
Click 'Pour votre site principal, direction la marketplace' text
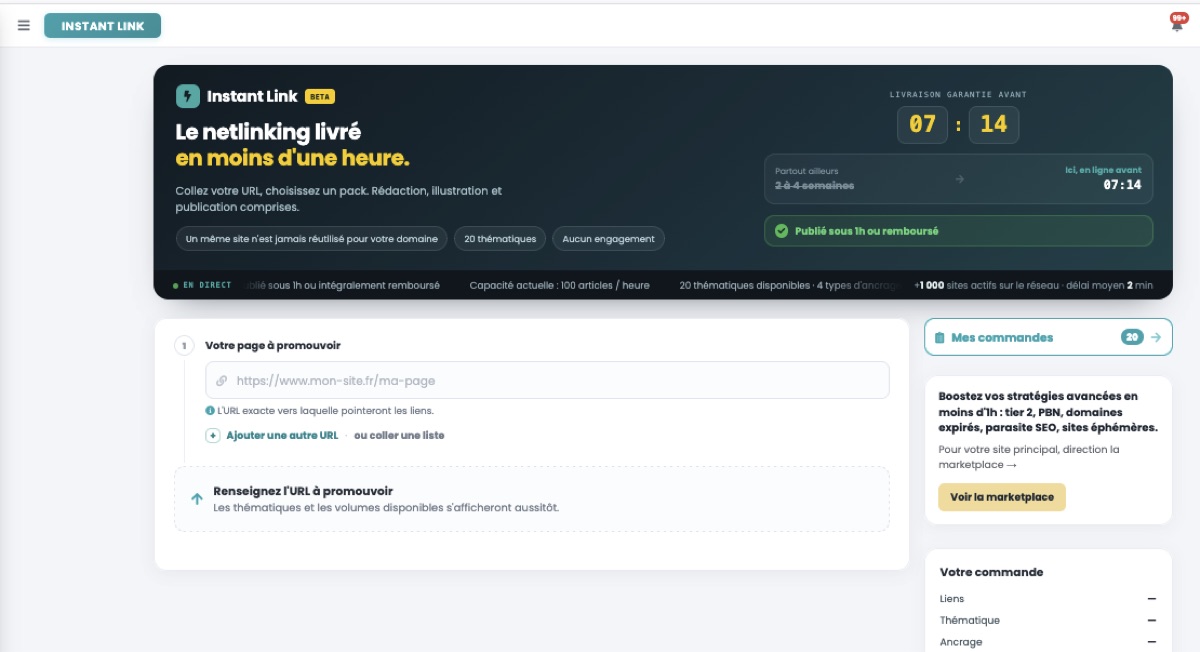(x=1029, y=457)
